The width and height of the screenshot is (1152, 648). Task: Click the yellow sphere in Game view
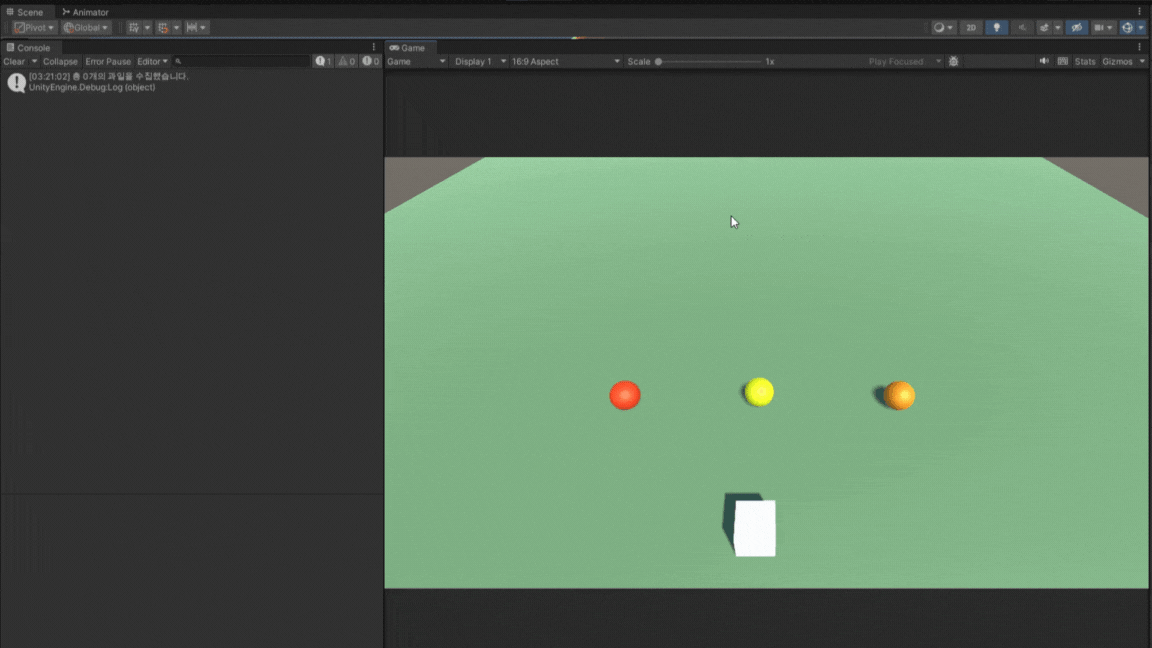coord(759,392)
